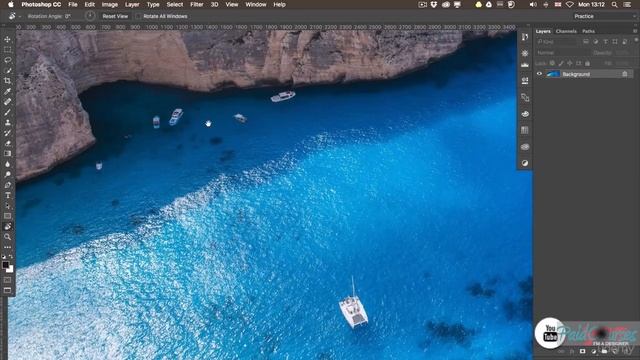640x360 pixels.
Task: Select the Brush tool
Action: coord(7,112)
